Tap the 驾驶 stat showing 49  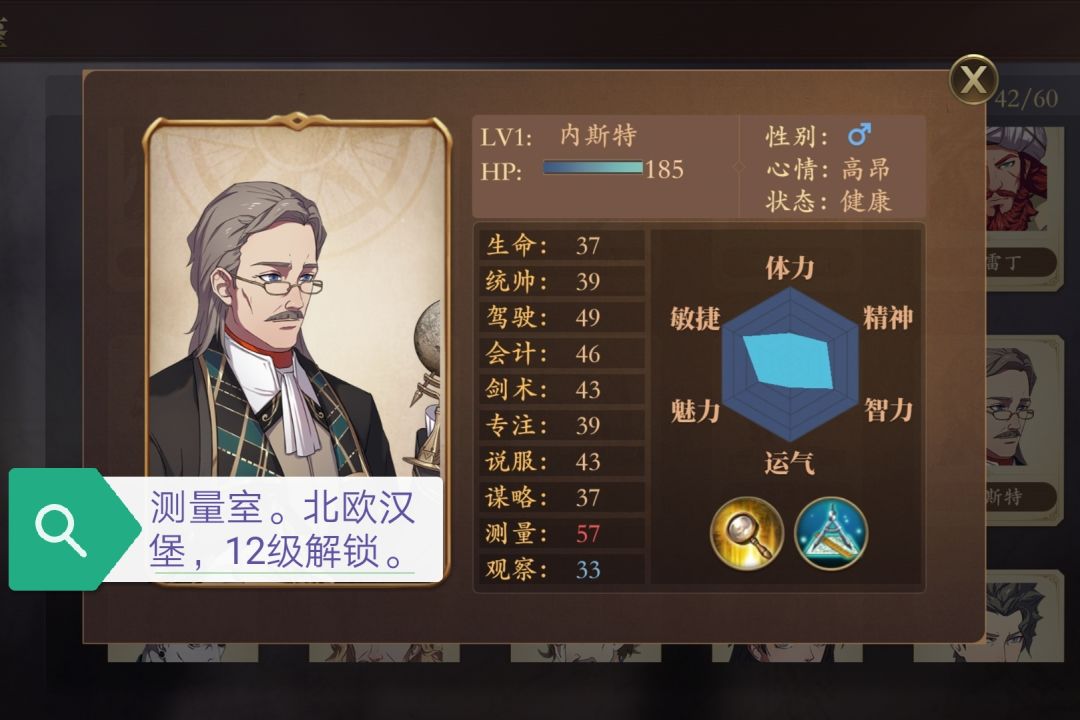(x=561, y=317)
